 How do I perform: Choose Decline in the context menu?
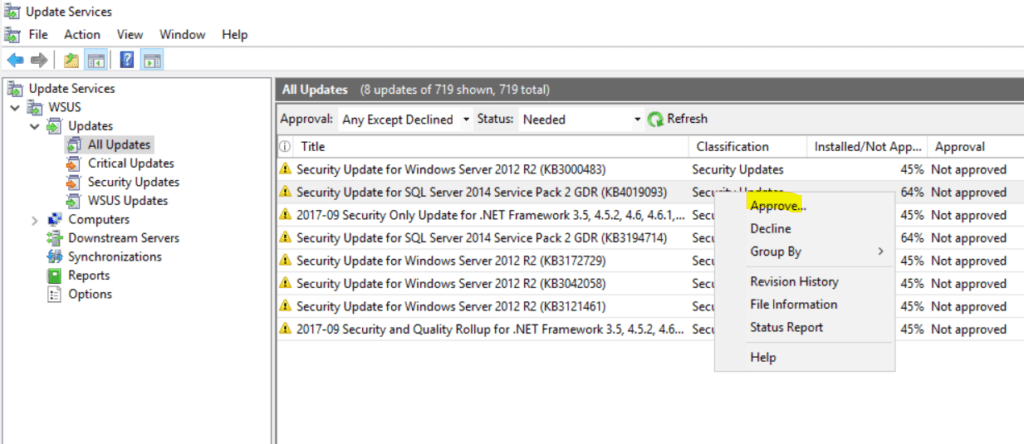pyautogui.click(x=770, y=229)
